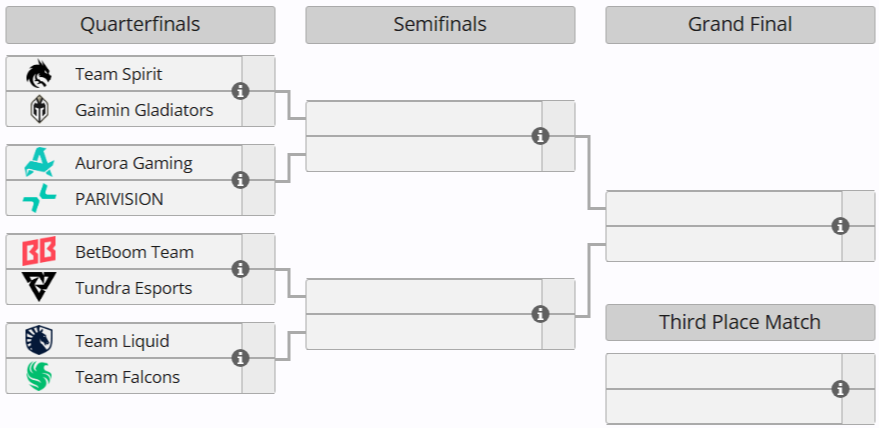The height and width of the screenshot is (428, 879).
Task: Click the Team Falcons green logo
Action: coord(39,377)
